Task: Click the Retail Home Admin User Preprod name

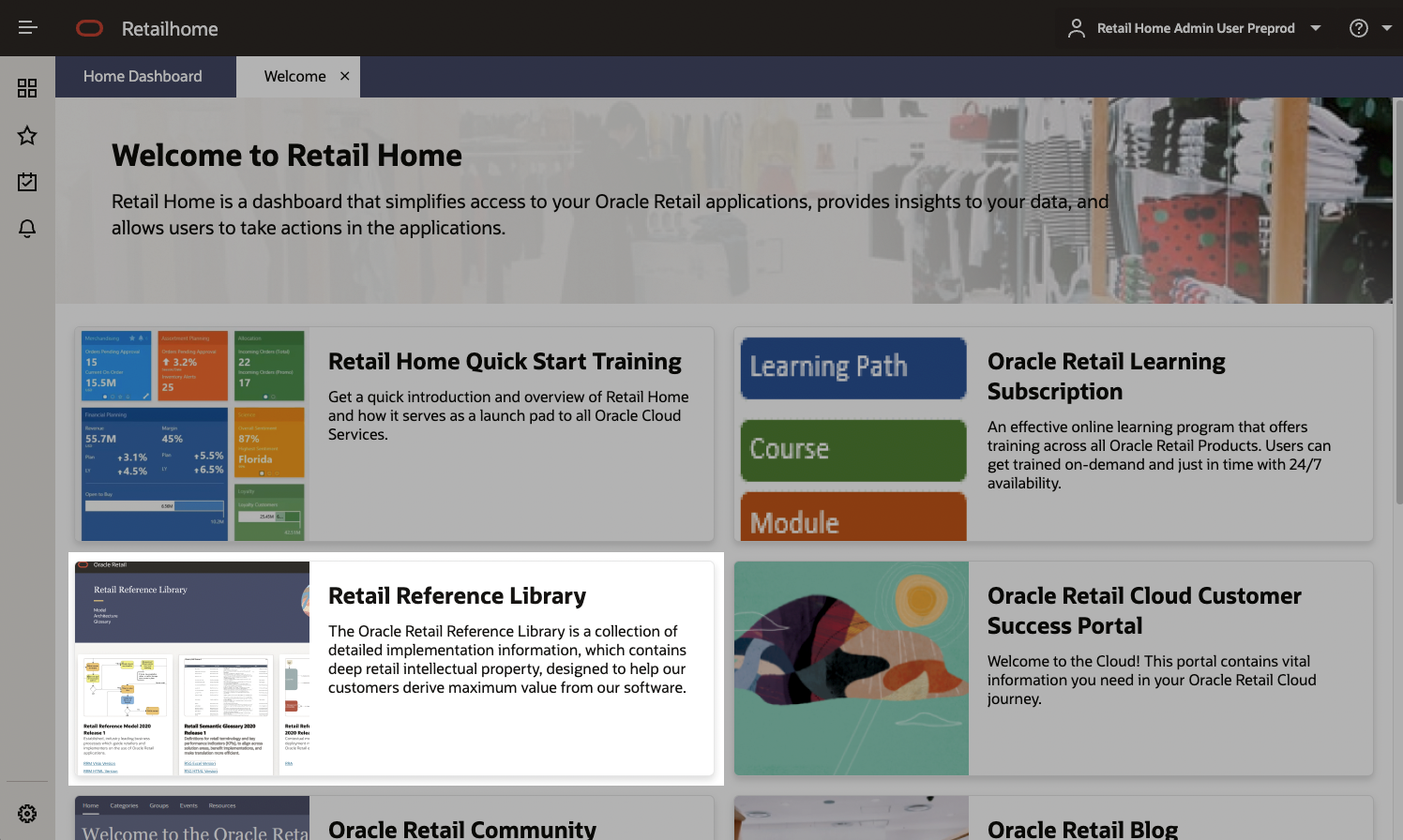Action: click(x=1196, y=28)
